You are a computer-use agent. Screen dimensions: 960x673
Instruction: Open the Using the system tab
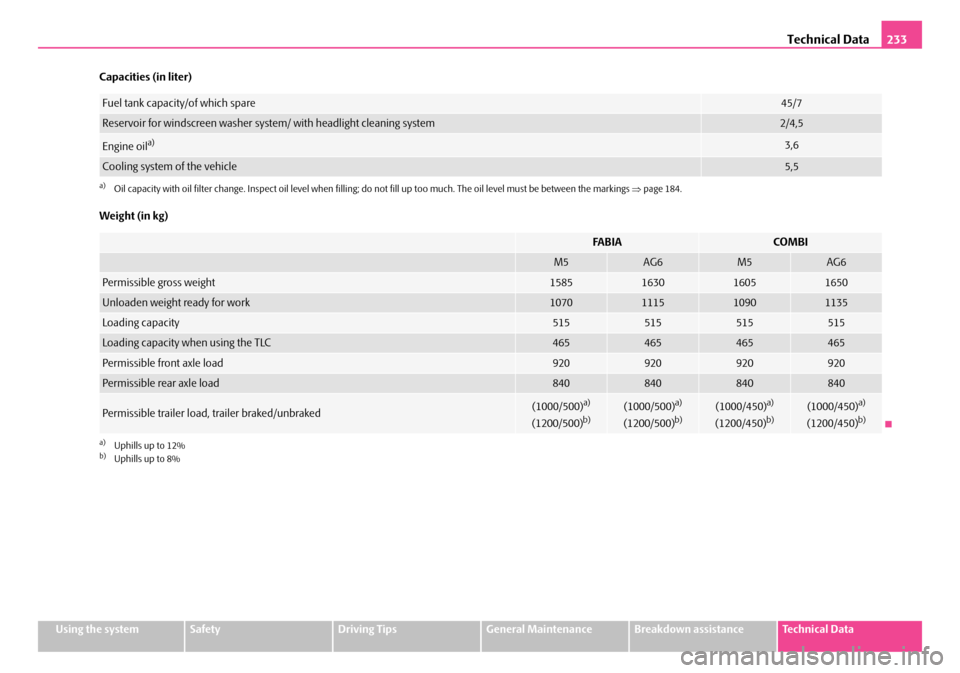point(110,629)
